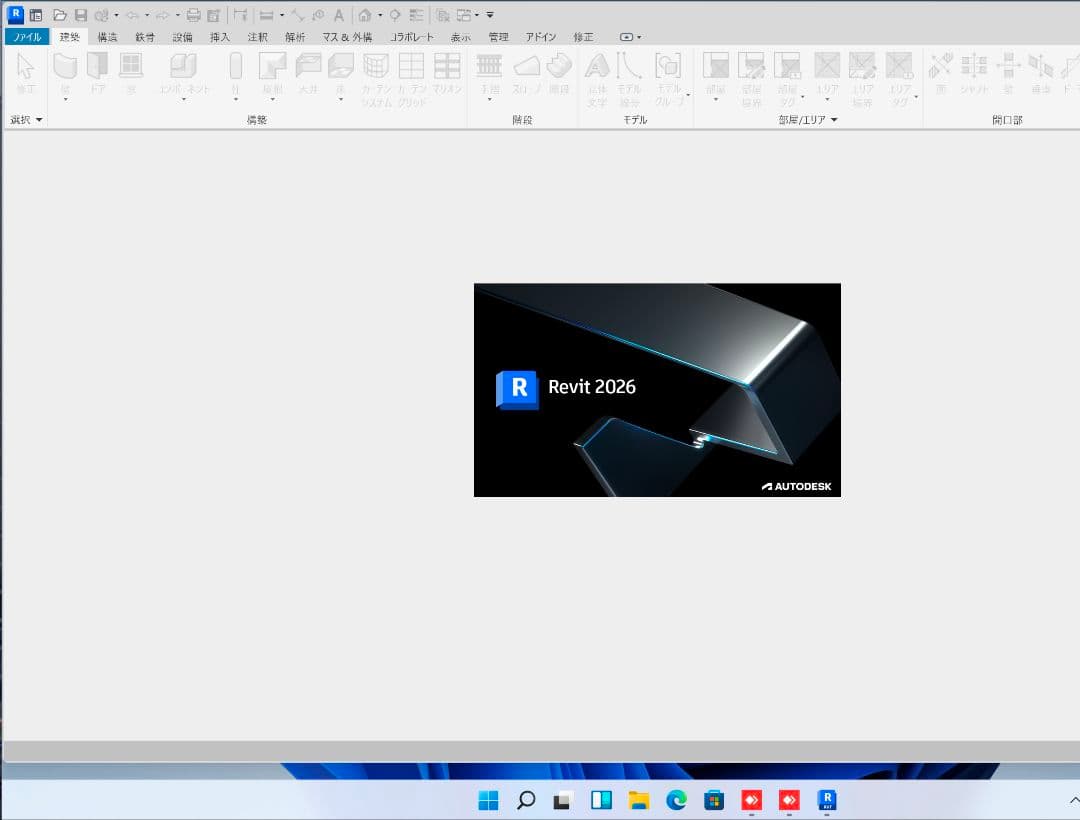This screenshot has height=820, width=1080.
Task: Open Microsoft Edge from the taskbar
Action: pos(676,800)
